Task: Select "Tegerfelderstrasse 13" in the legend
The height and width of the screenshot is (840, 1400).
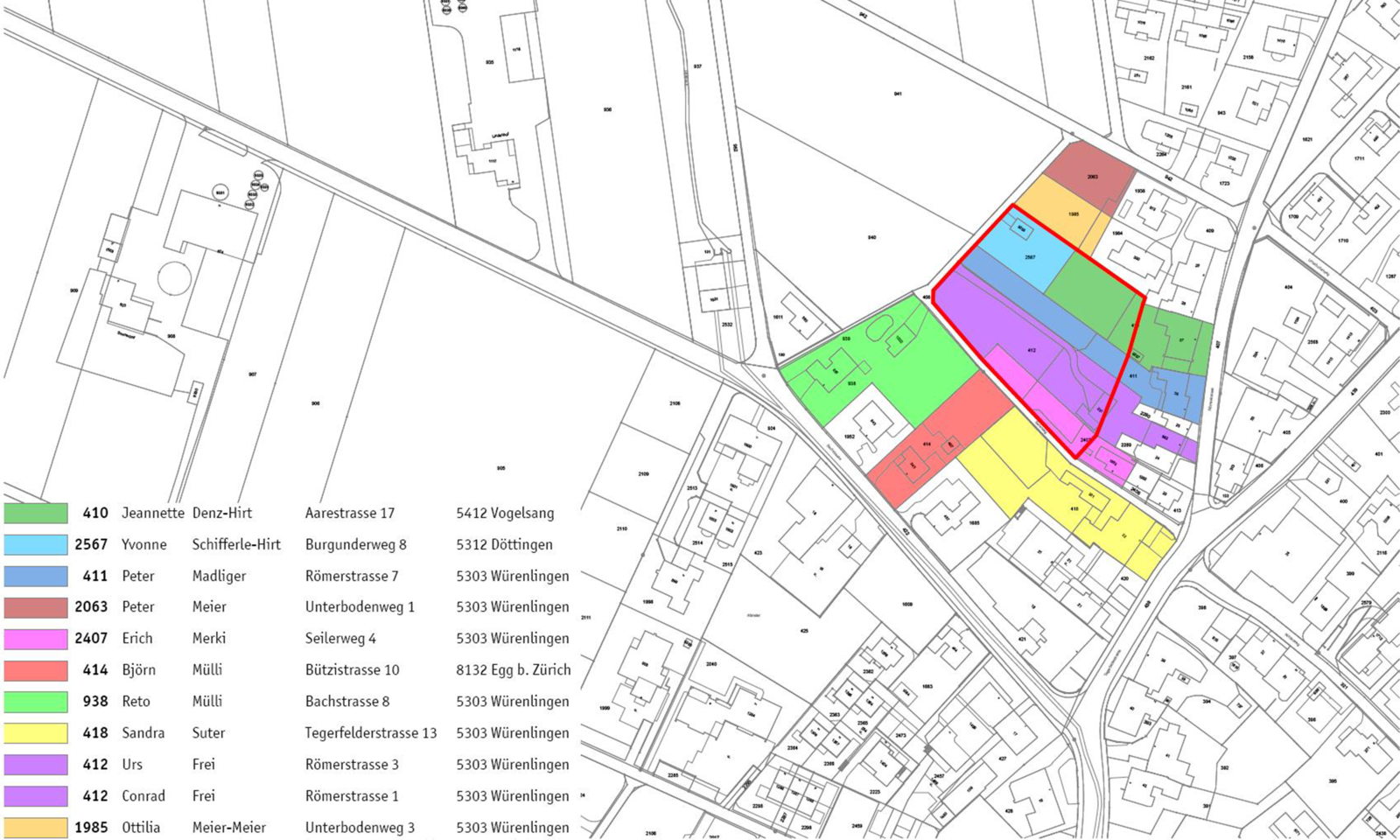Action: click(x=370, y=733)
